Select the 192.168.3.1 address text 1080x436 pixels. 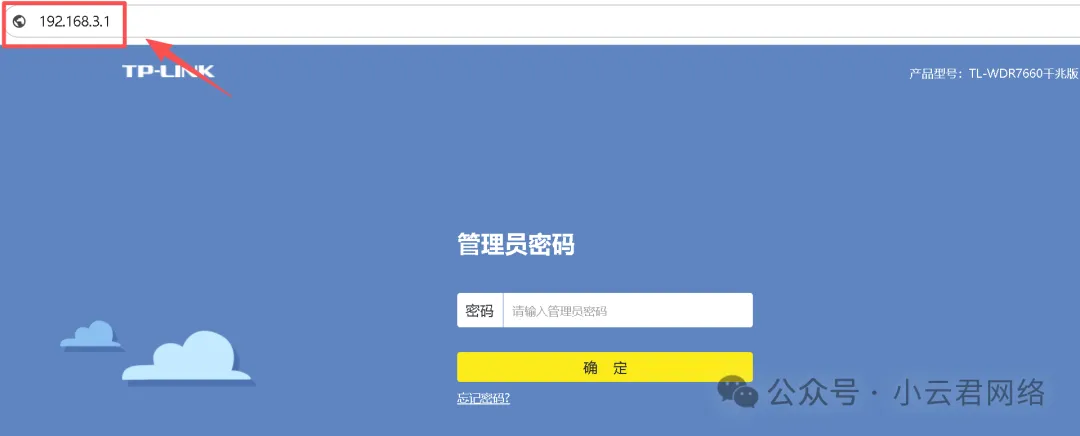pos(73,22)
